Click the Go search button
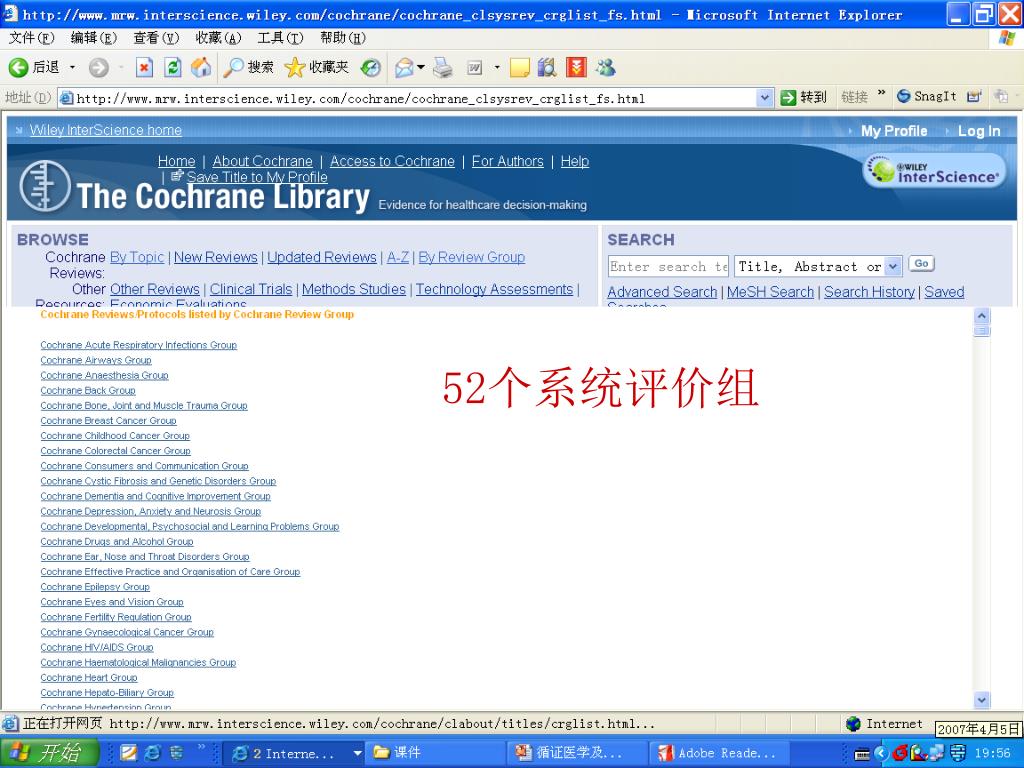Screen dimensions: 1024x768 [x=921, y=263]
